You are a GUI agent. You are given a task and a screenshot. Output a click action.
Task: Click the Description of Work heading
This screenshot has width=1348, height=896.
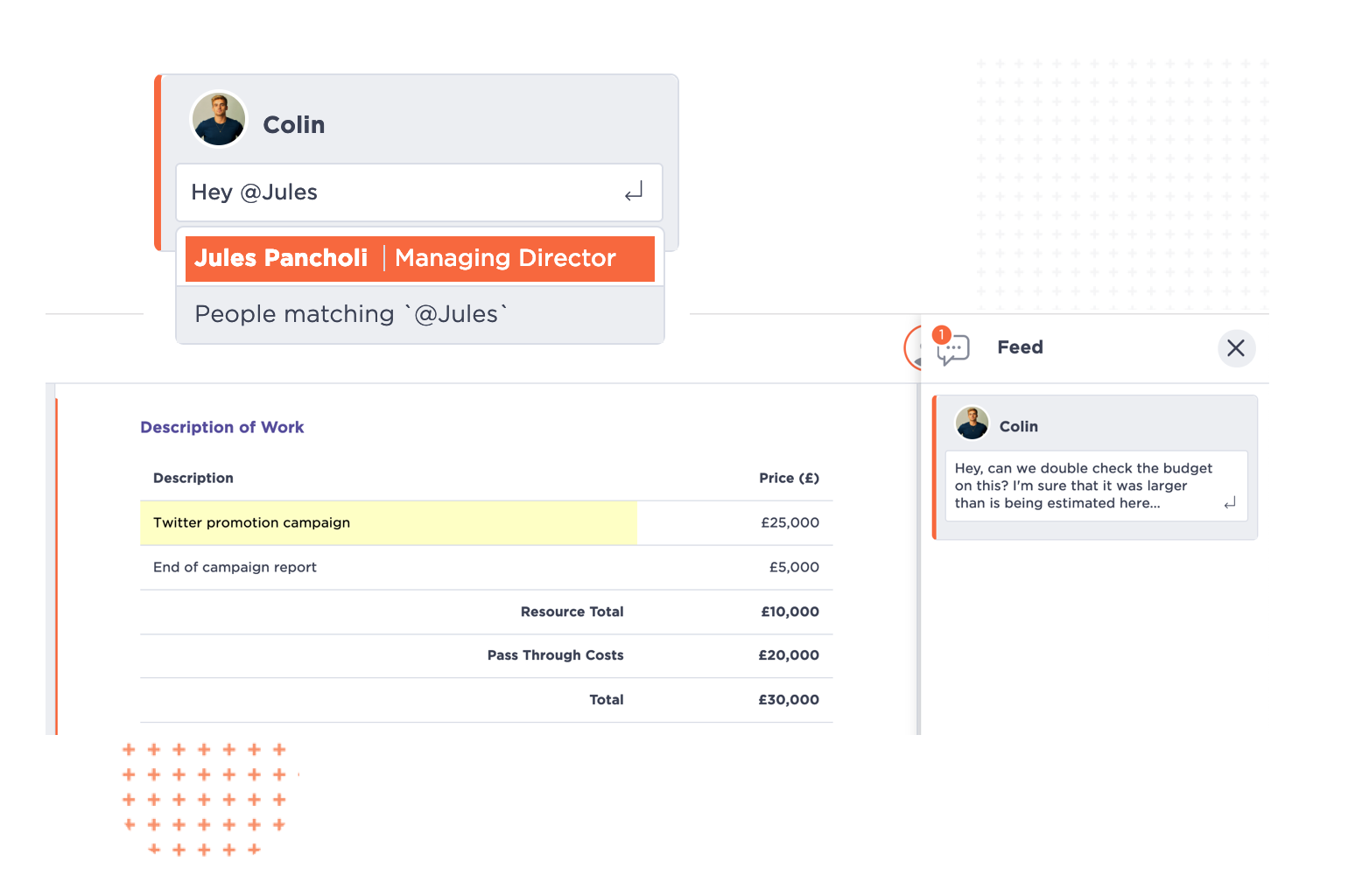coord(222,427)
